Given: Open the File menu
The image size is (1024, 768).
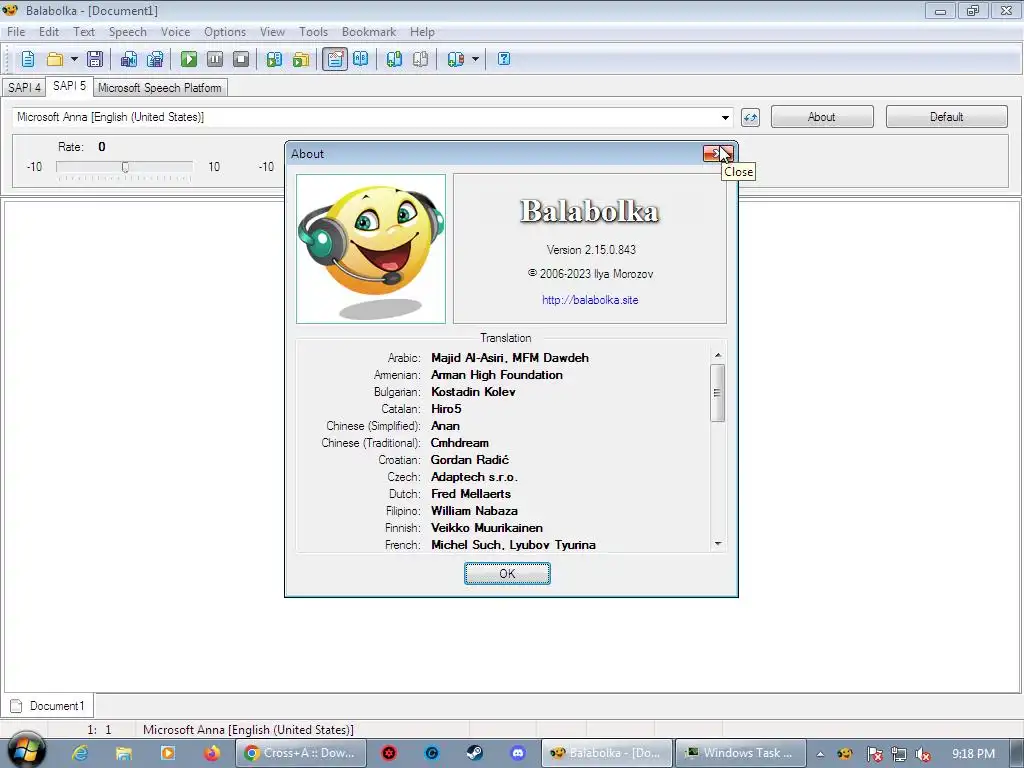Looking at the screenshot, I should tap(16, 32).
